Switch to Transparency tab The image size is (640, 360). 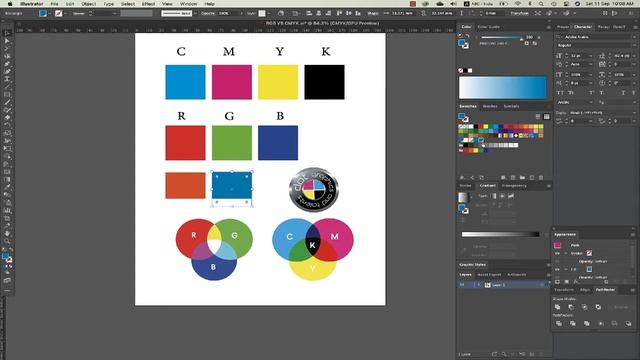[x=514, y=186]
